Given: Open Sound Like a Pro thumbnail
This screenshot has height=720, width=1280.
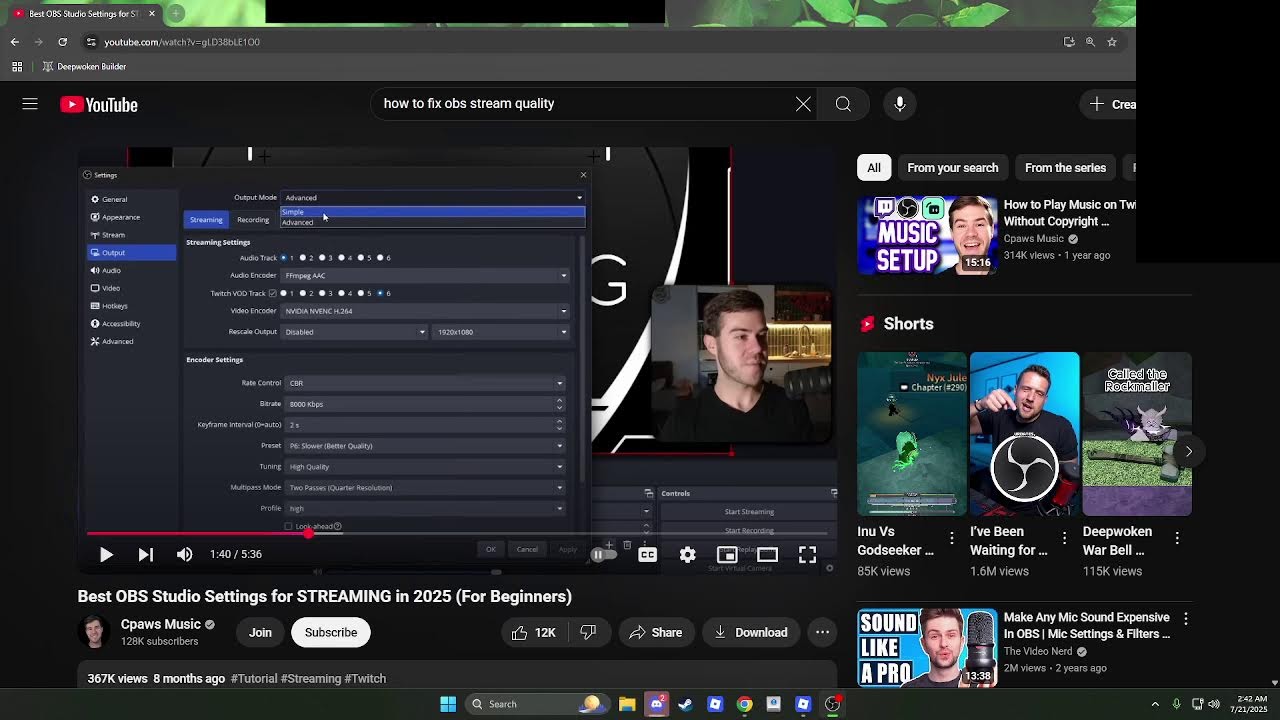Looking at the screenshot, I should (927, 647).
